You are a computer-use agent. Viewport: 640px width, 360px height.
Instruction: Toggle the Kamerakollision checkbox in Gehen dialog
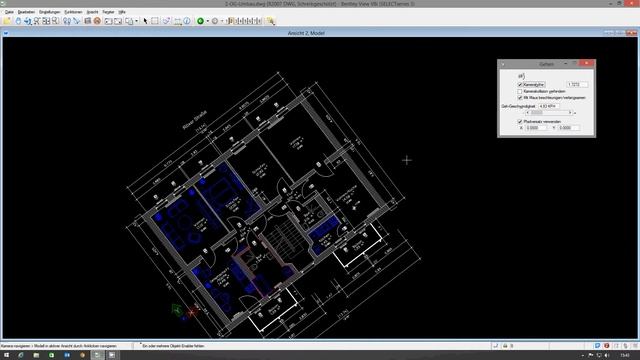coord(520,91)
